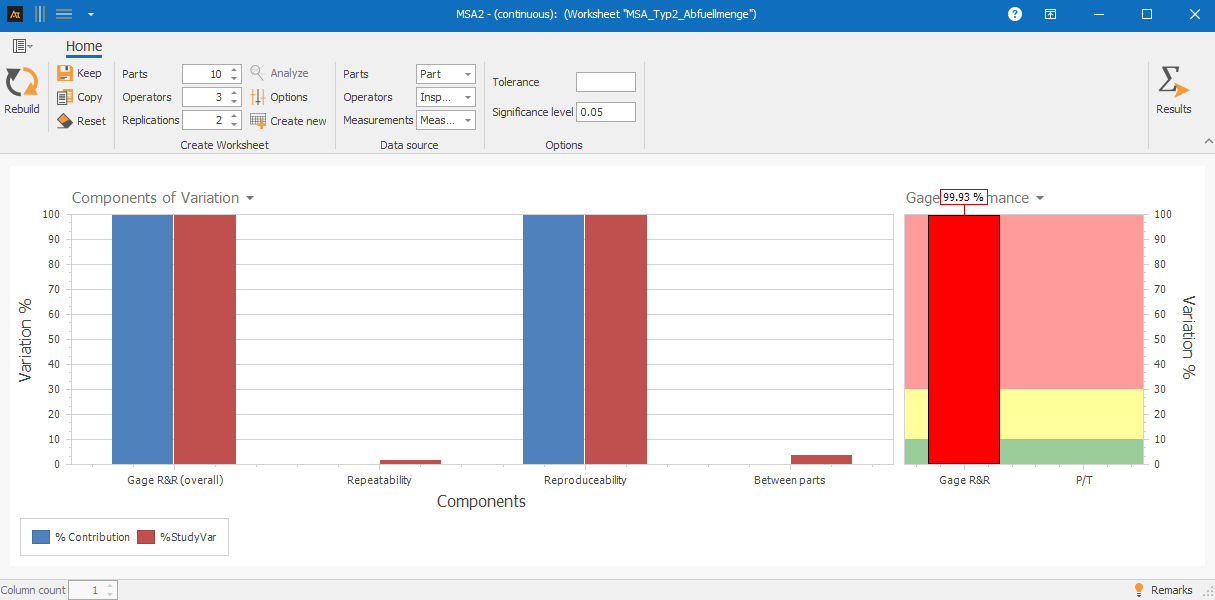1215x600 pixels.
Task: Open the Results sigma icon
Action: click(x=1172, y=82)
